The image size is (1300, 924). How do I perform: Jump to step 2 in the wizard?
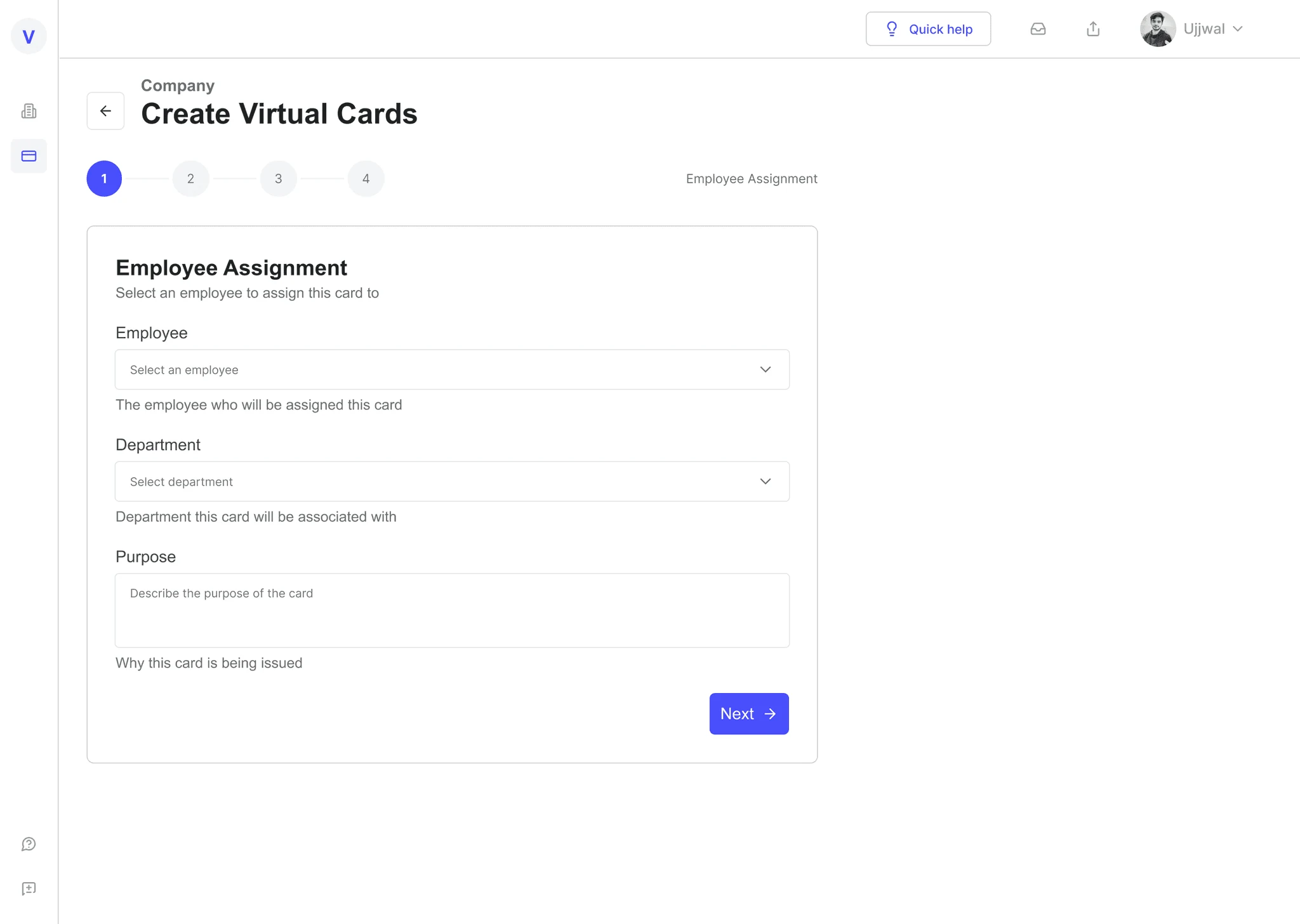pyautogui.click(x=190, y=178)
